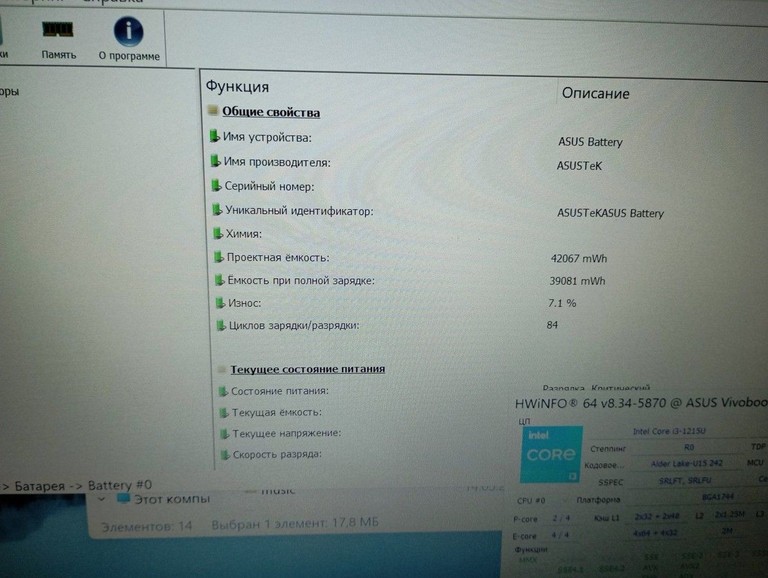The height and width of the screenshot is (578, 768).
Task: Click the battery icon beside Циклов зарядки/разрядки
Action: pyautogui.click(x=222, y=325)
